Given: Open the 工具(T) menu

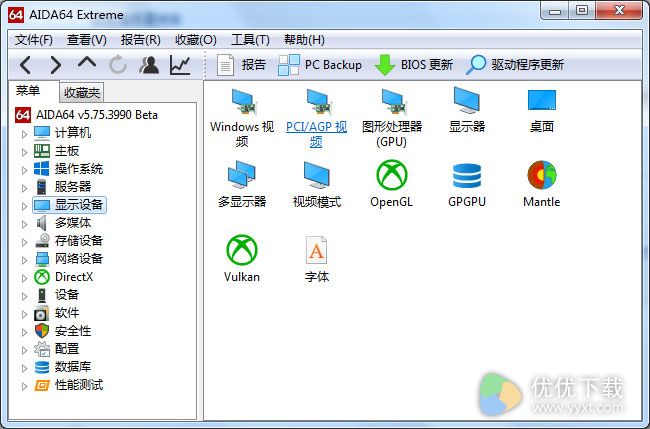Looking at the screenshot, I should pos(250,40).
